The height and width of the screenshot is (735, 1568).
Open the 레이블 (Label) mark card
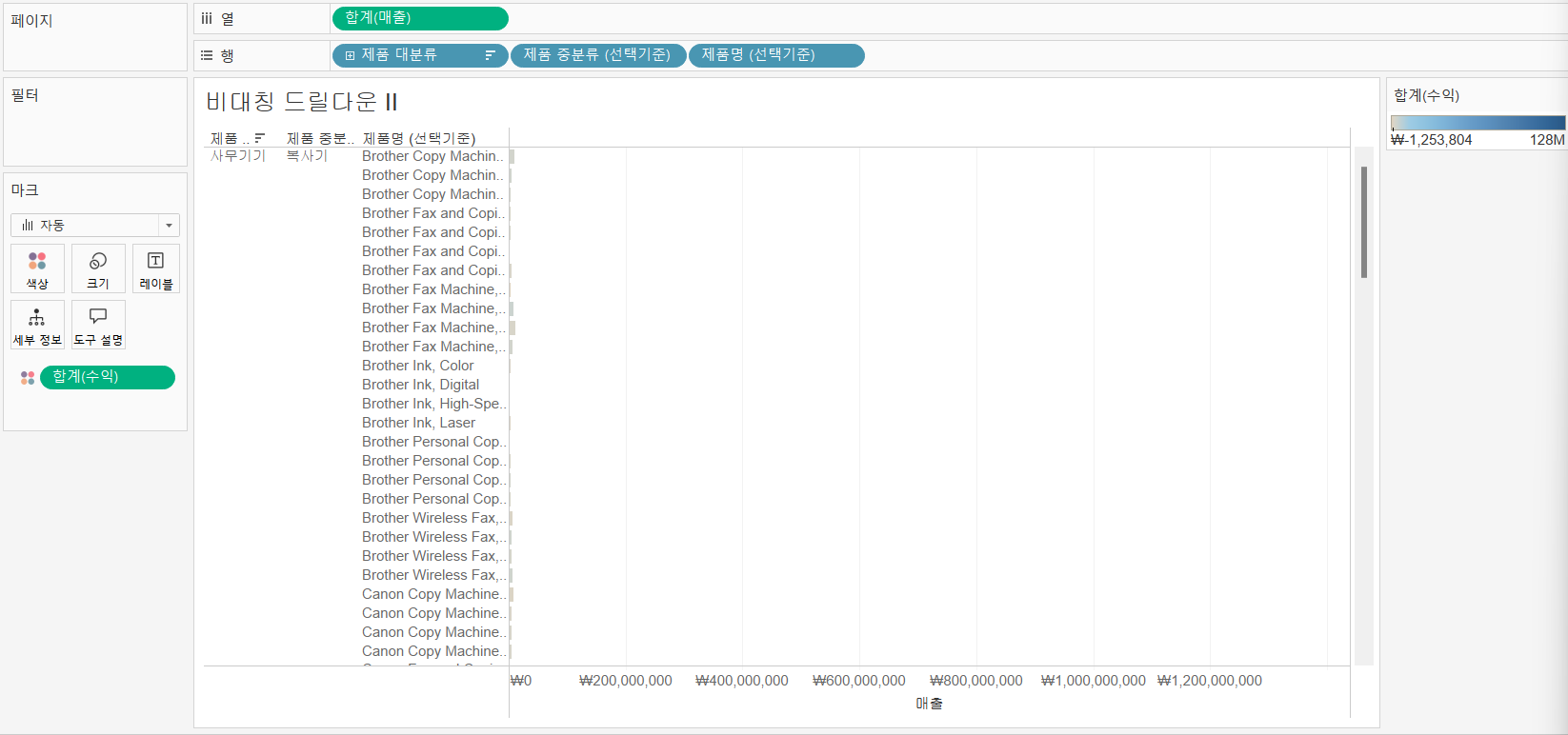point(155,268)
